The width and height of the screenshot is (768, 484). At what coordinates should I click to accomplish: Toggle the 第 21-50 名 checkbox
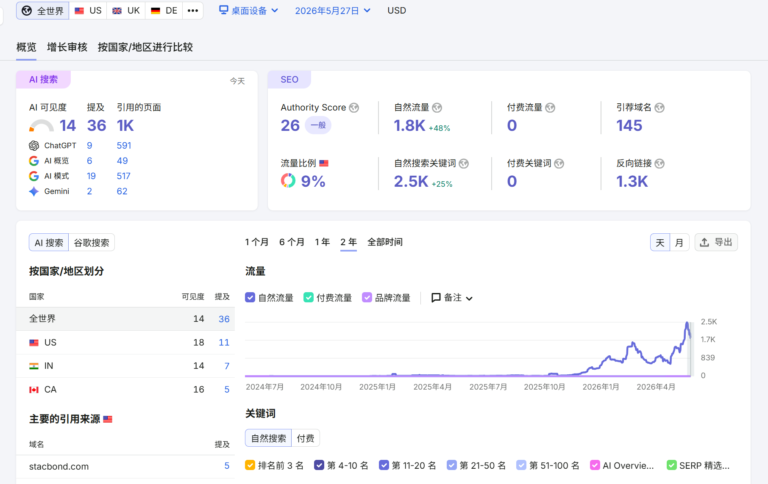click(x=452, y=465)
